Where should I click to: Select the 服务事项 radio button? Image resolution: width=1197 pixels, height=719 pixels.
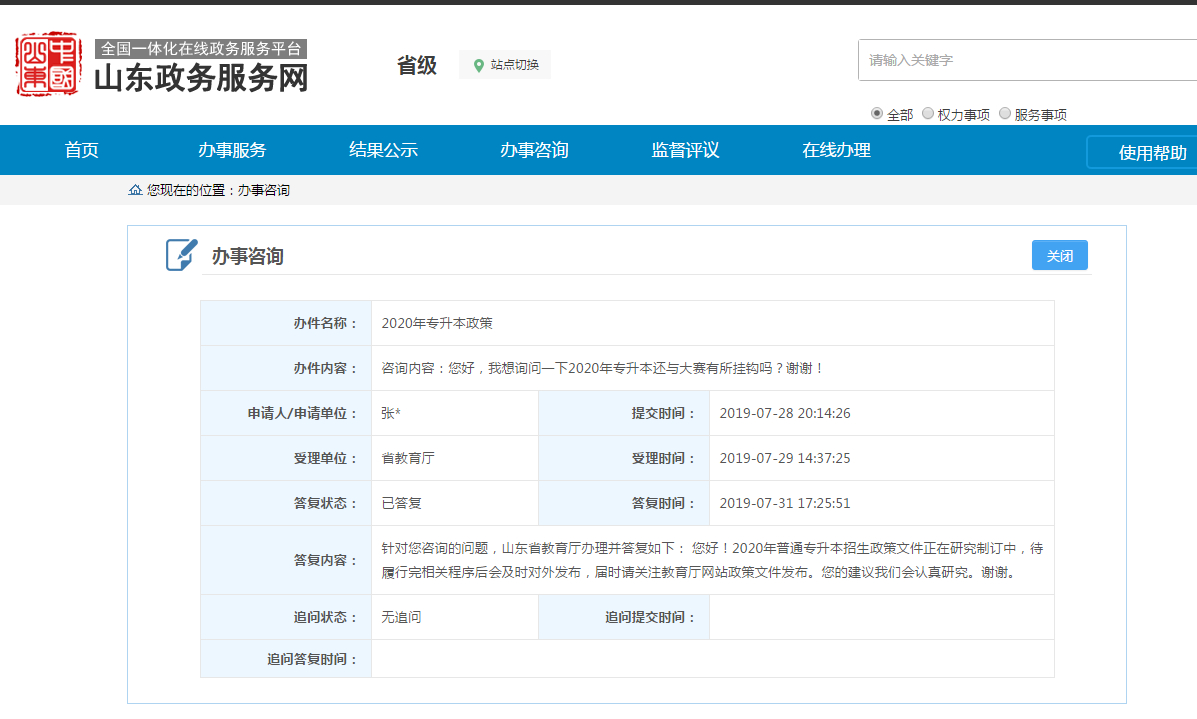[x=1005, y=114]
